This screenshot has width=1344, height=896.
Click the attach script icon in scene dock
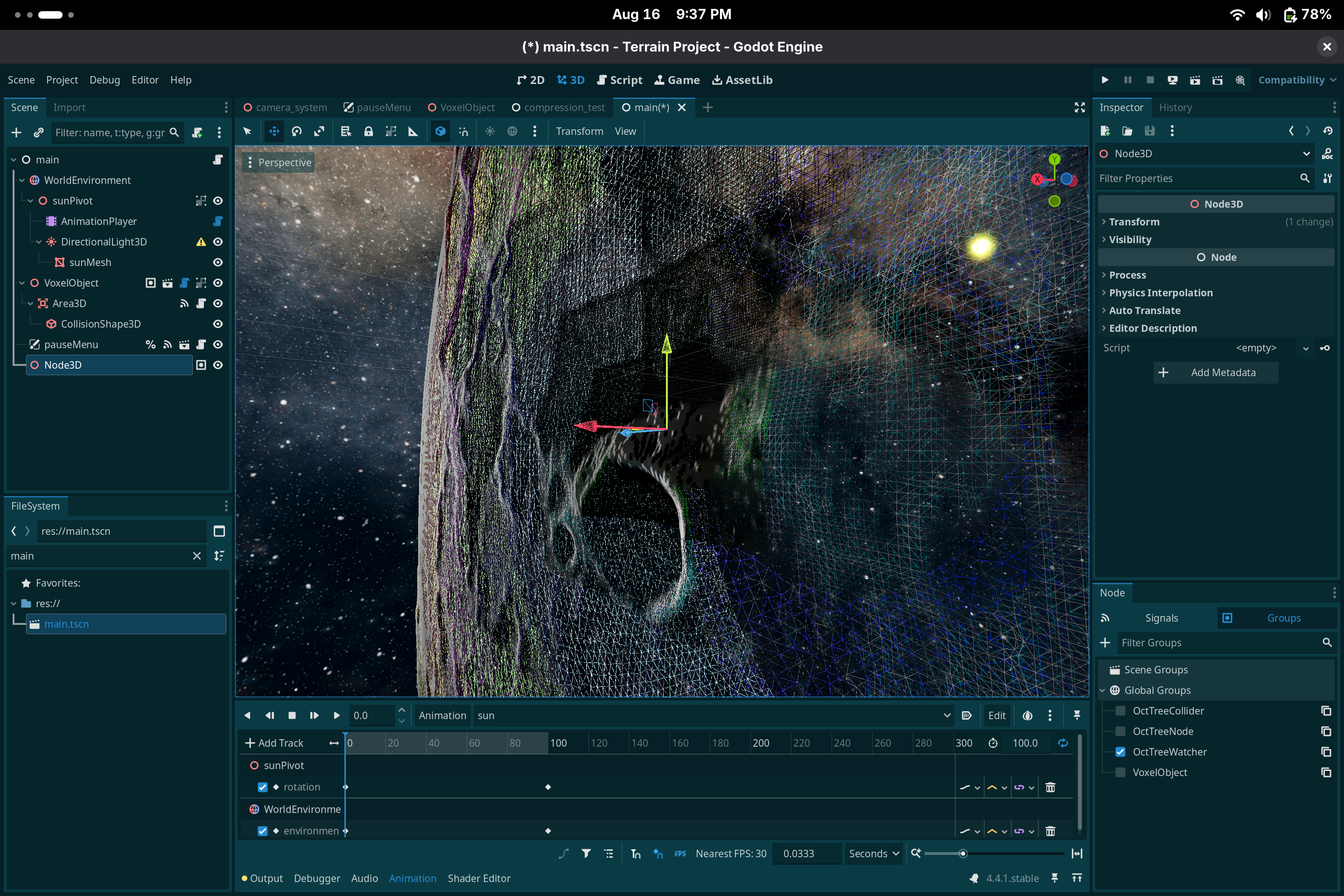197,133
